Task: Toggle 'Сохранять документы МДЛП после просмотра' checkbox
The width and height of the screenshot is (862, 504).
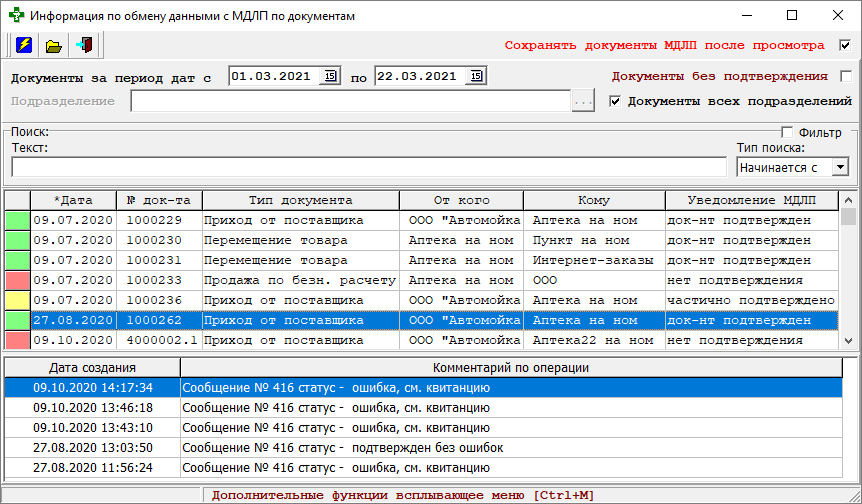Action: [845, 45]
